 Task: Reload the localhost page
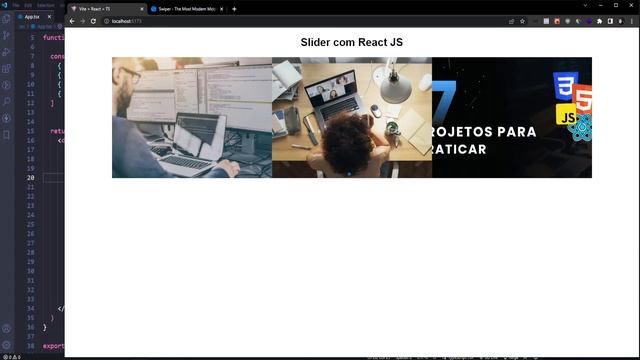click(93, 21)
